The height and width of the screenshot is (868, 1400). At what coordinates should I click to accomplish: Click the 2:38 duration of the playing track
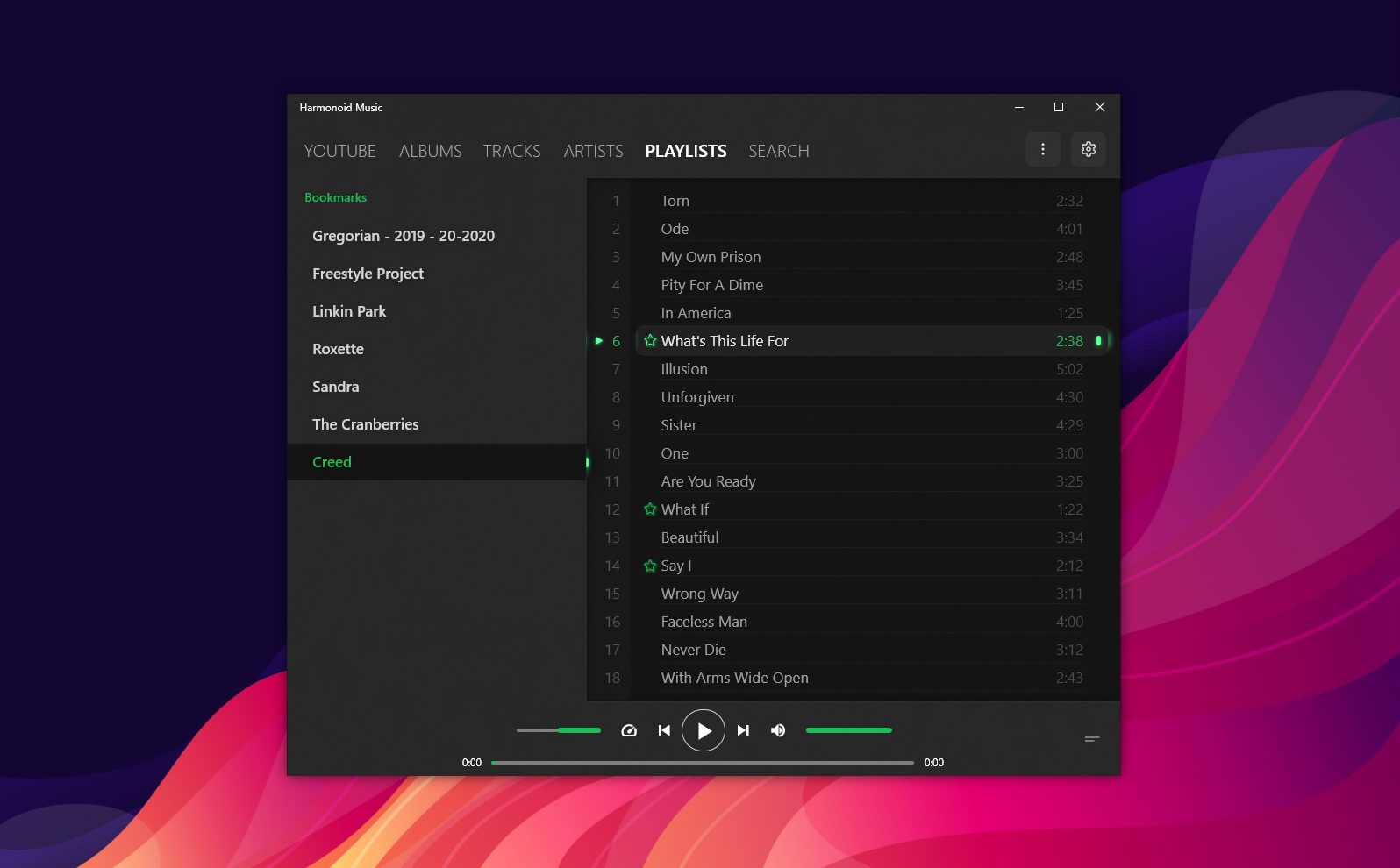click(x=1069, y=341)
